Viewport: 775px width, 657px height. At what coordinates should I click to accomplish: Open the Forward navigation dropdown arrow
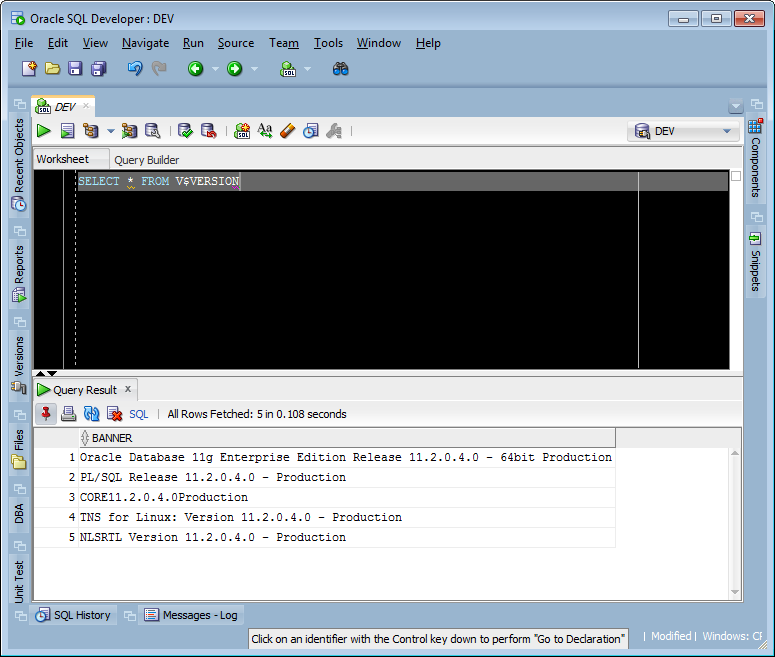pyautogui.click(x=255, y=69)
